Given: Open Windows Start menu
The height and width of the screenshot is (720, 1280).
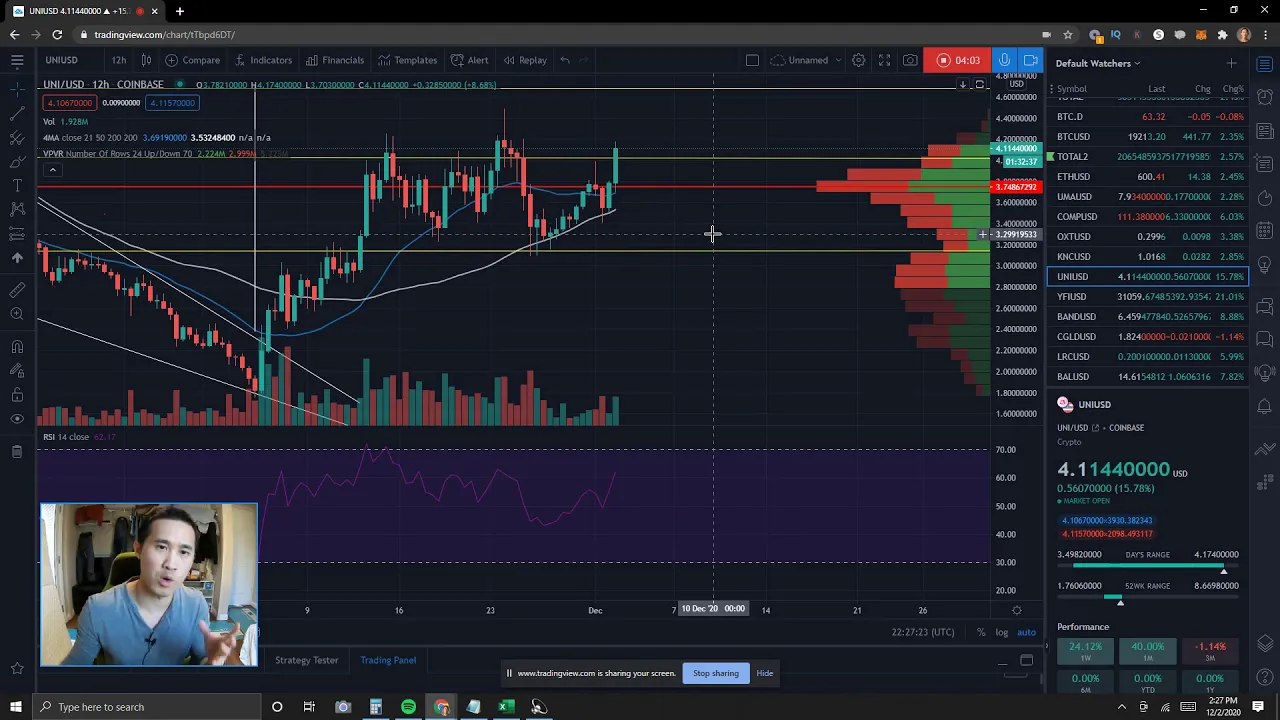Looking at the screenshot, I should pyautogui.click(x=15, y=707).
